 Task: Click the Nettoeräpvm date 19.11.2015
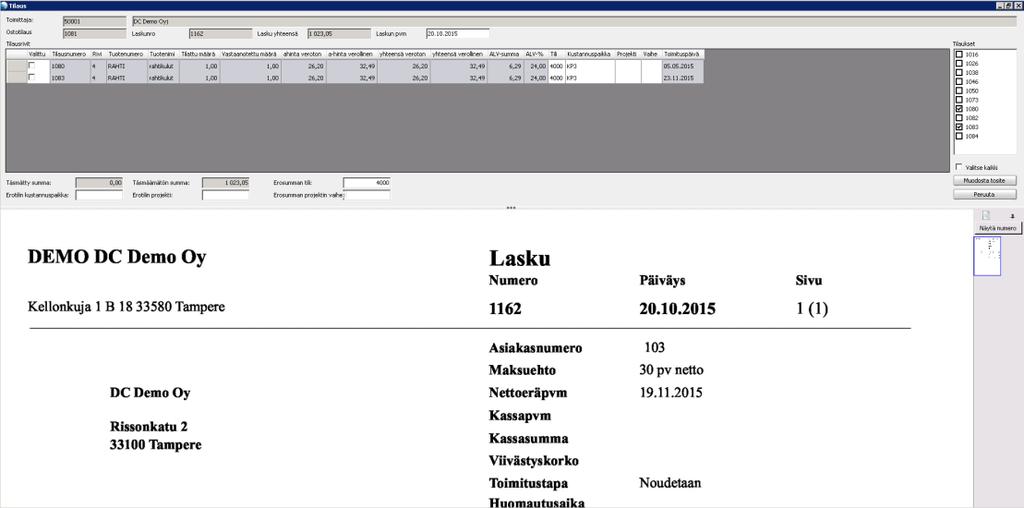coord(670,393)
